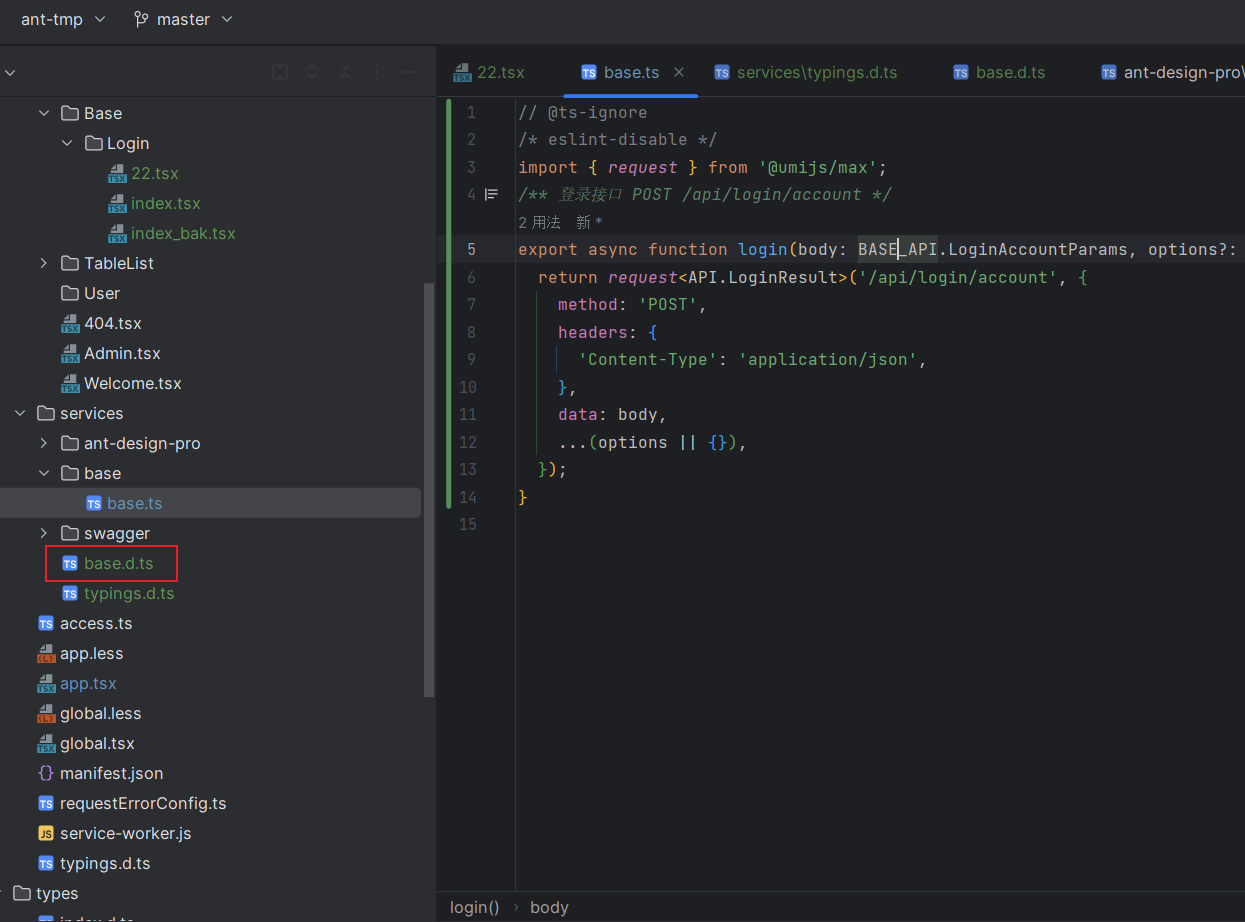Hide the Project tool window with minimize icon

point(410,71)
